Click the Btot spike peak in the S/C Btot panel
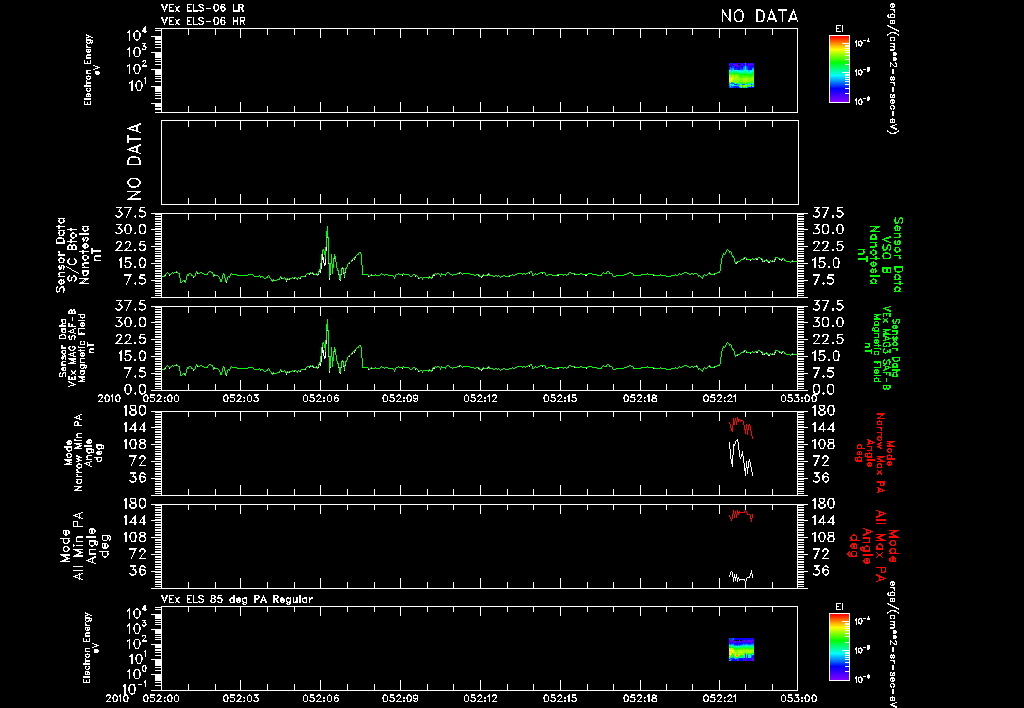 pyautogui.click(x=327, y=227)
